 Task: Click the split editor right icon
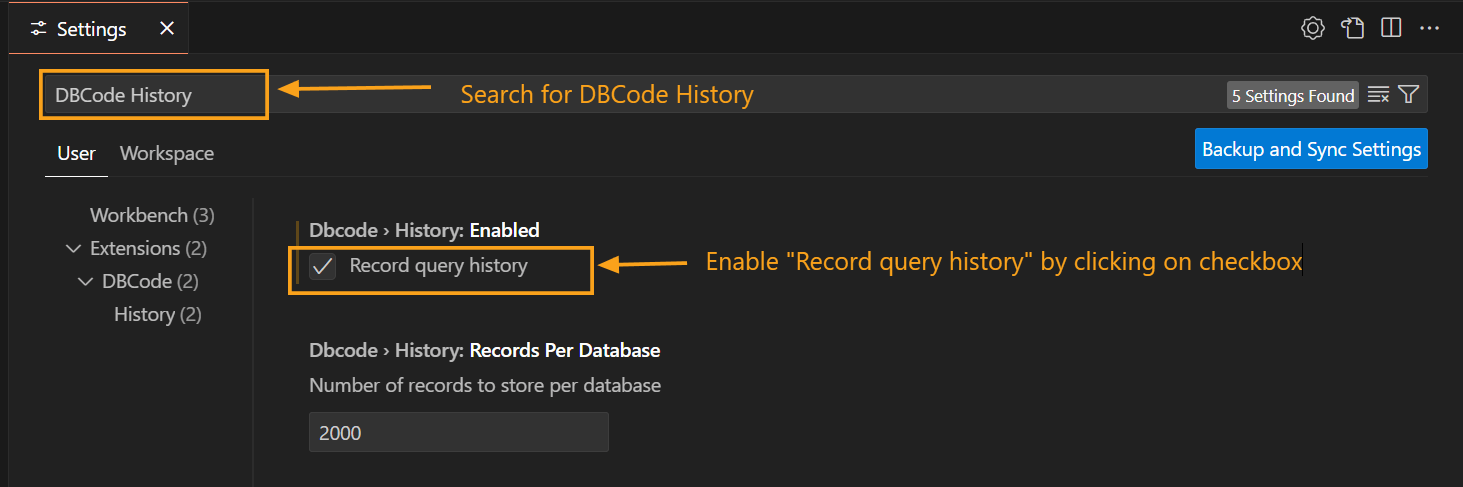pos(1391,28)
